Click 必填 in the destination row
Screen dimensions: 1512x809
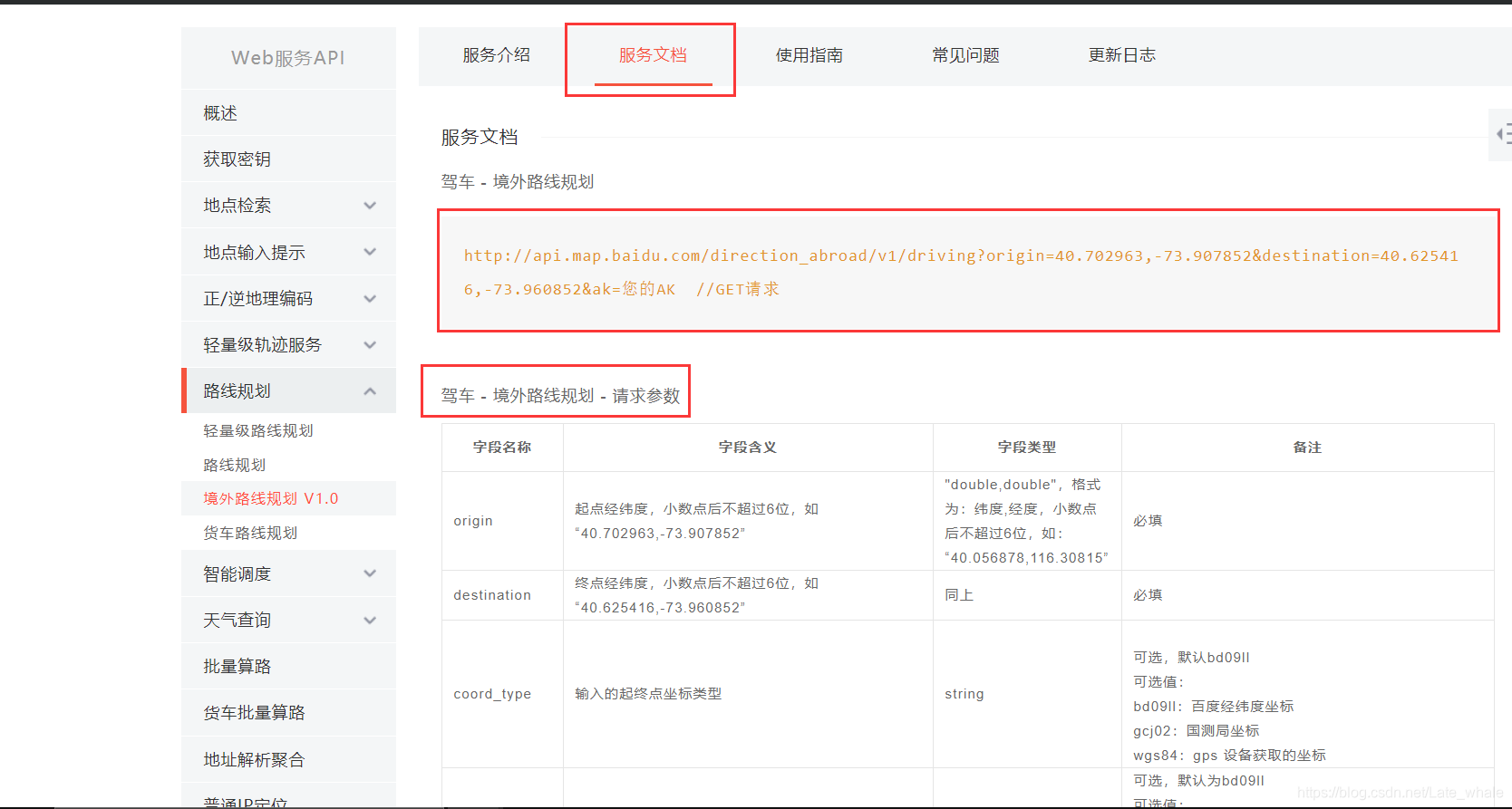tap(1148, 595)
